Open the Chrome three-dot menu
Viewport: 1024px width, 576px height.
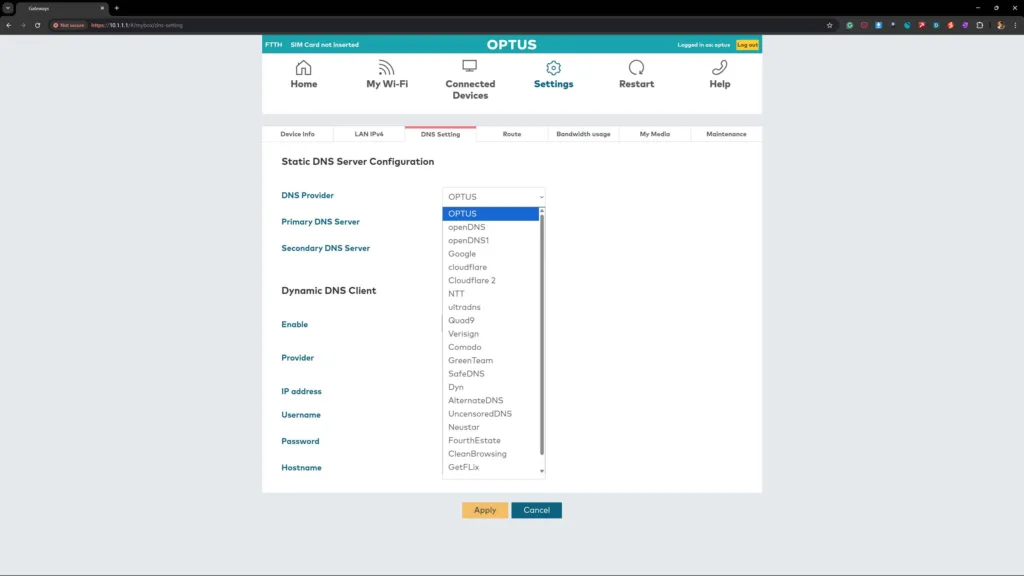coord(1015,25)
